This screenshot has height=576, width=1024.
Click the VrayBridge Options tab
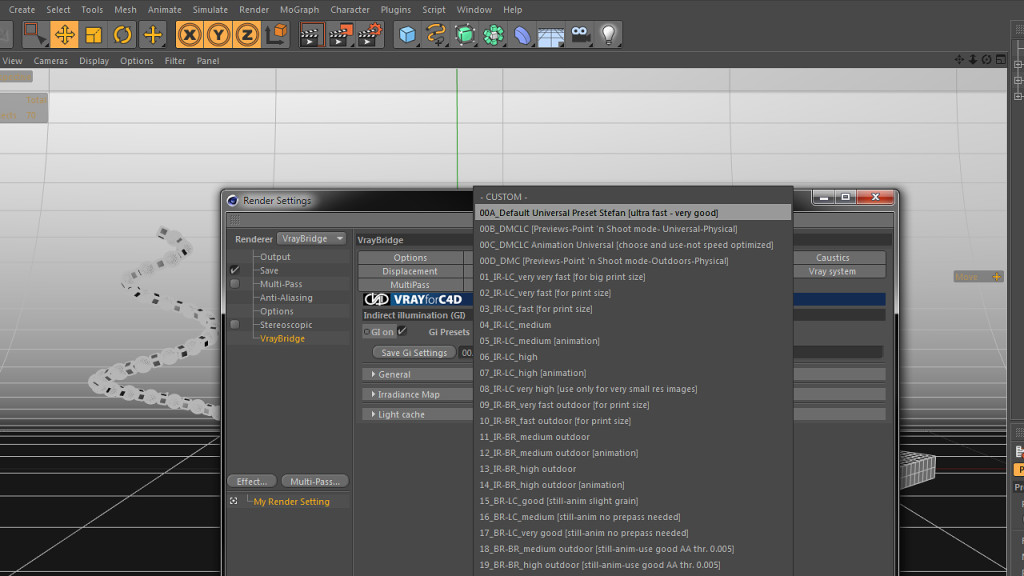(x=410, y=257)
